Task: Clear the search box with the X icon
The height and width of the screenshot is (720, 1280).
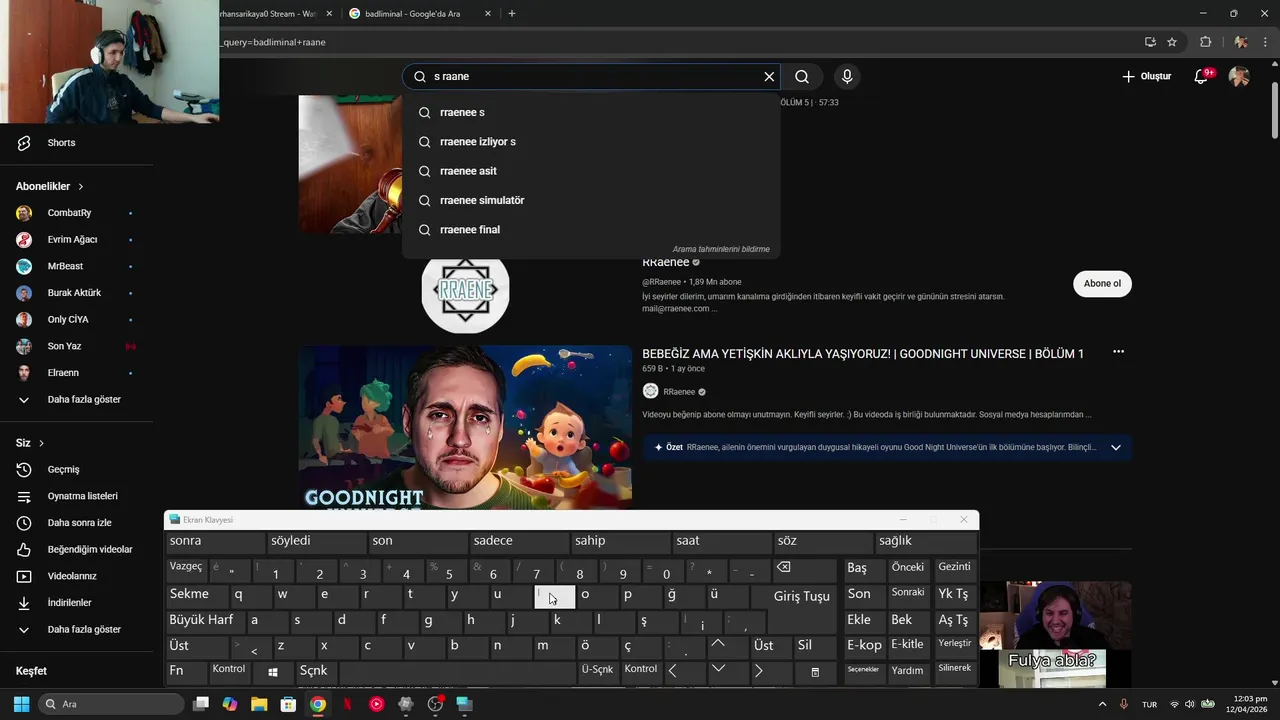Action: pos(769,77)
